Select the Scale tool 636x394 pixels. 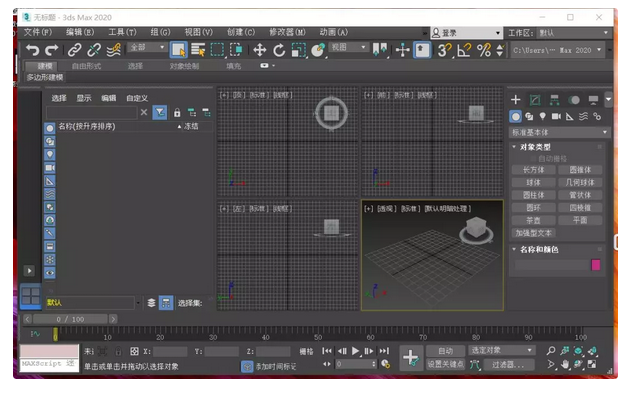point(299,50)
